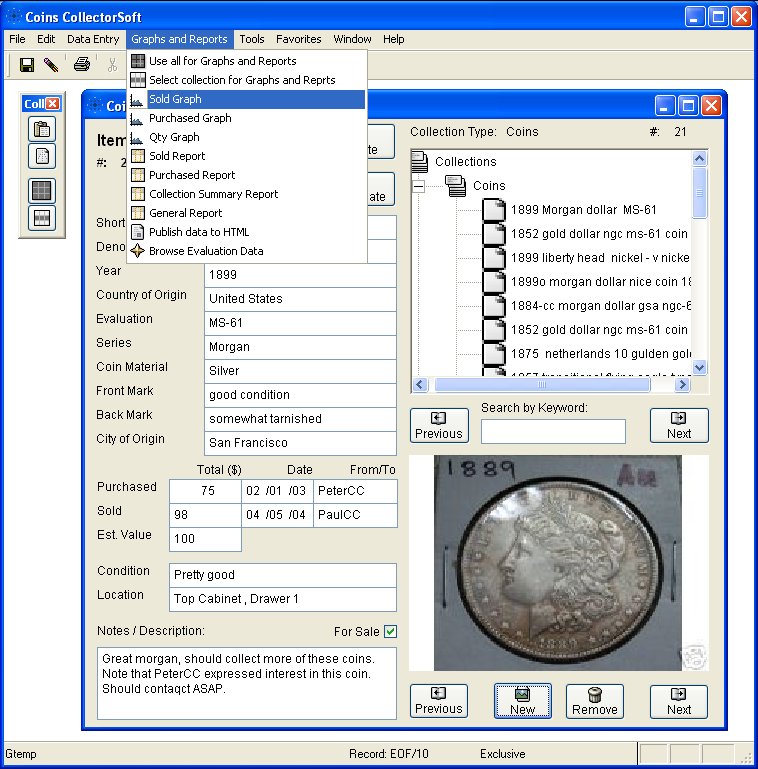Open the Edit menu
Image resolution: width=758 pixels, height=769 pixels.
46,39
